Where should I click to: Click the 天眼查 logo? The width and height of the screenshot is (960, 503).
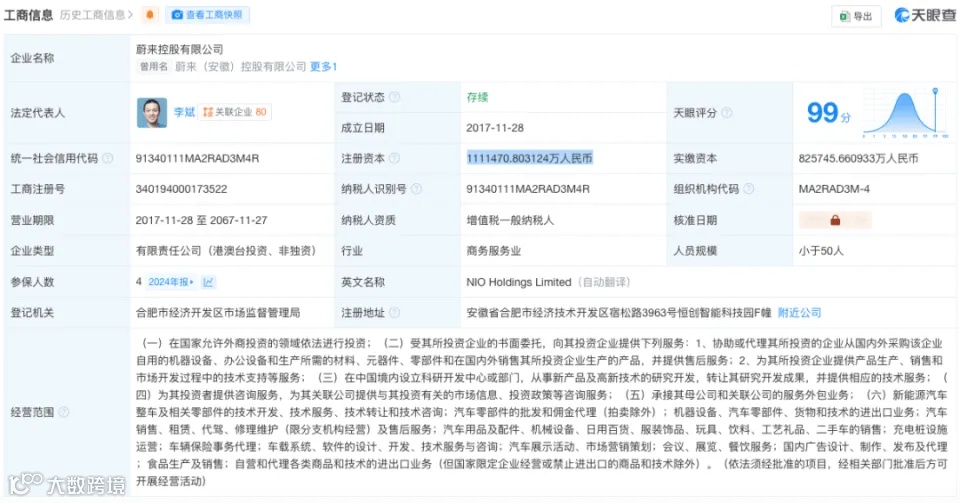925,15
